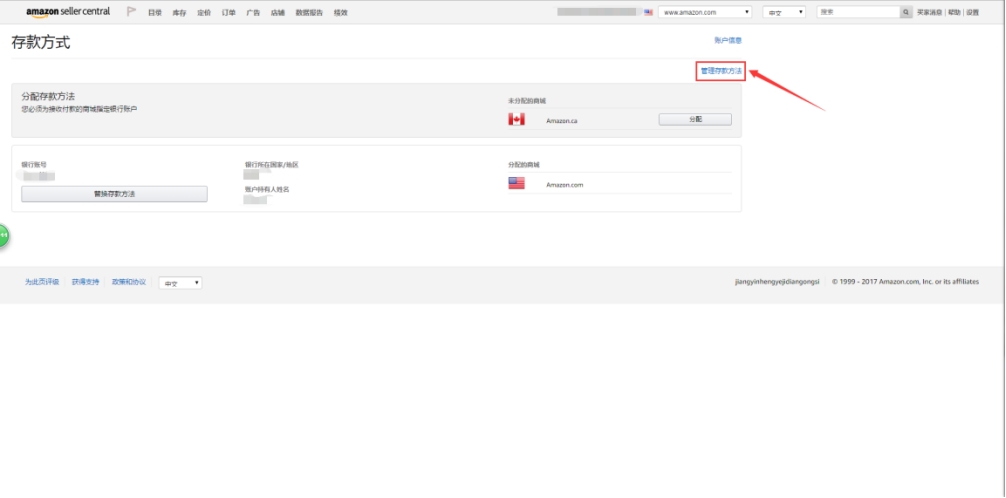Open the www.amazon.com marketplace dropdown

(x=706, y=12)
